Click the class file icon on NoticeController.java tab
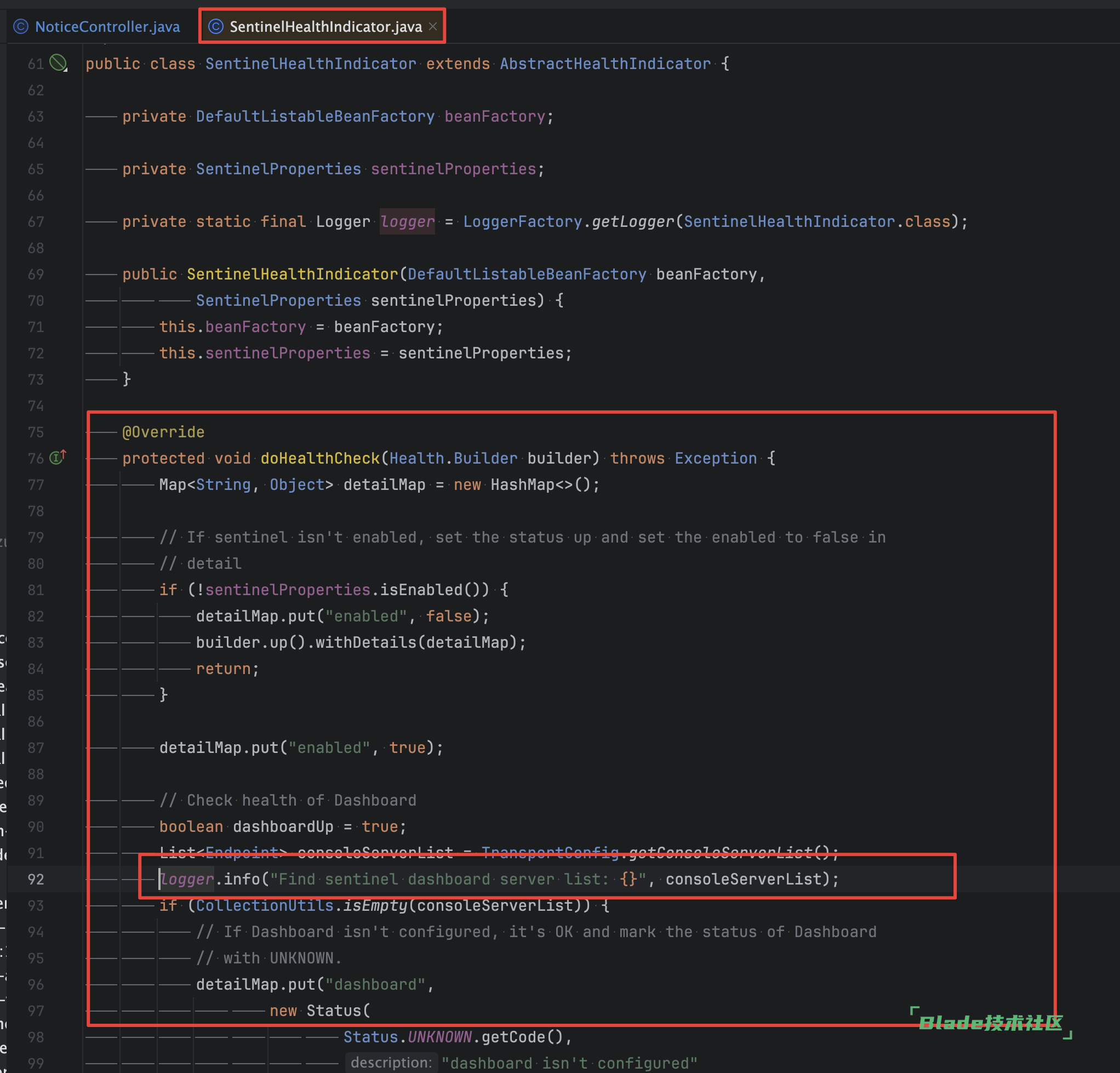The height and width of the screenshot is (1073, 1120). pyautogui.click(x=21, y=26)
